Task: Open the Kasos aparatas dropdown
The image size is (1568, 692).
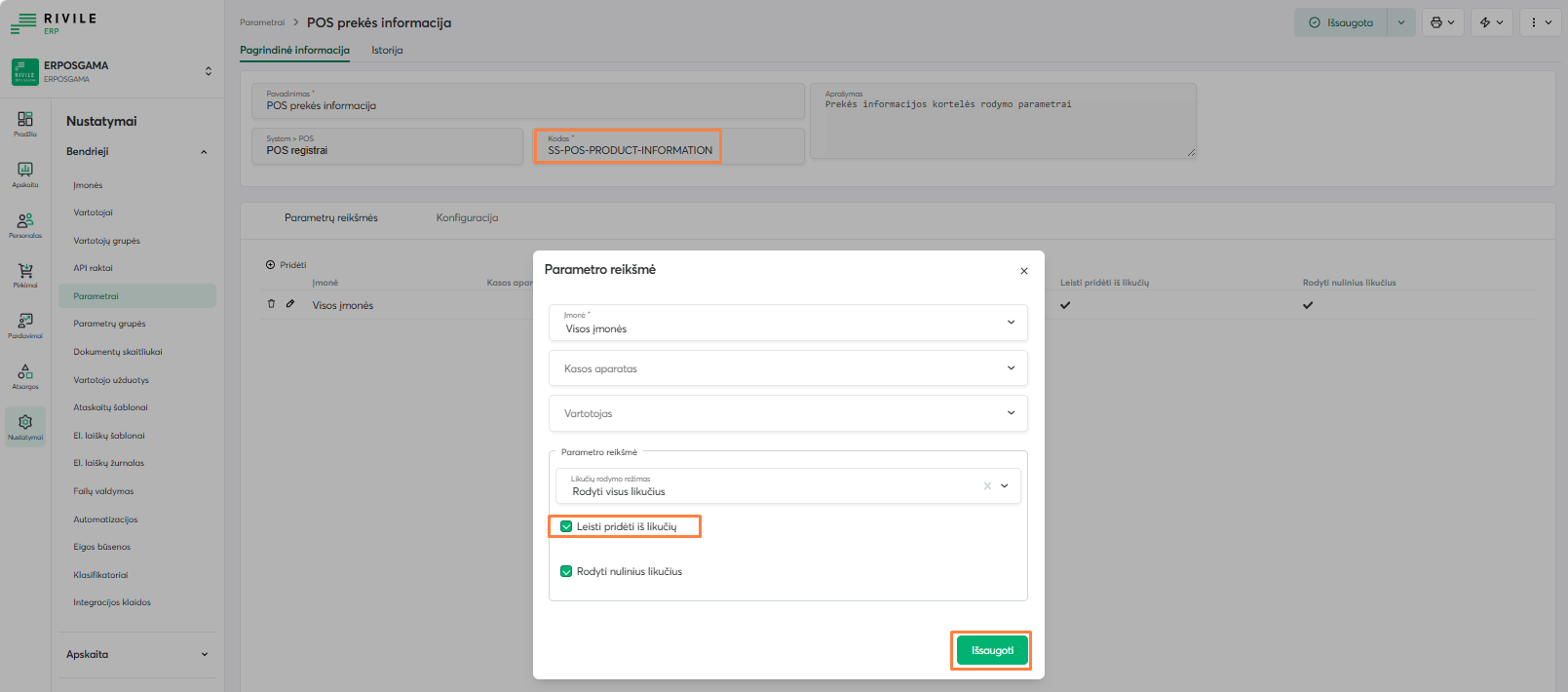Action: tap(788, 368)
